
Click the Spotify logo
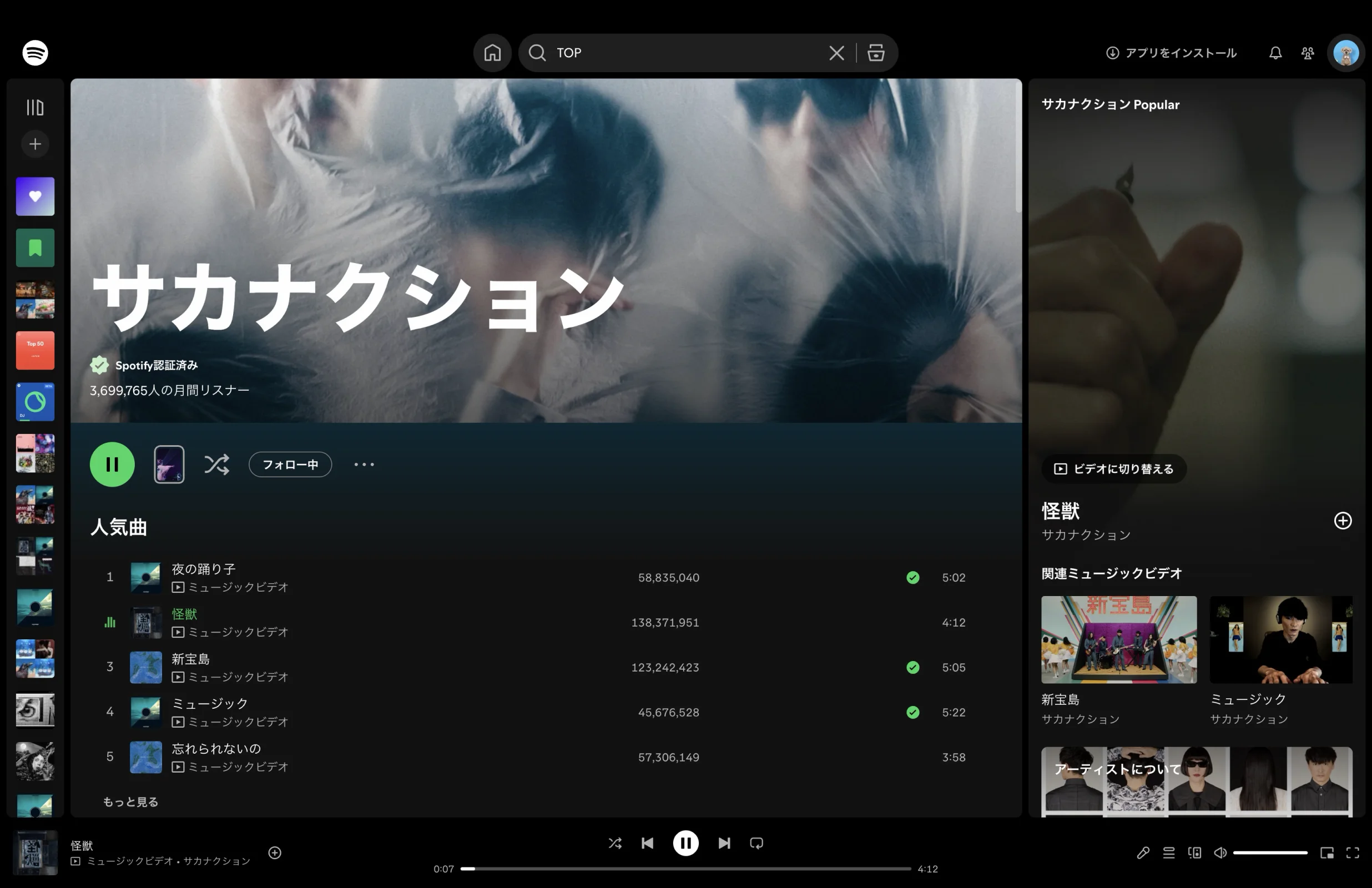[35, 53]
